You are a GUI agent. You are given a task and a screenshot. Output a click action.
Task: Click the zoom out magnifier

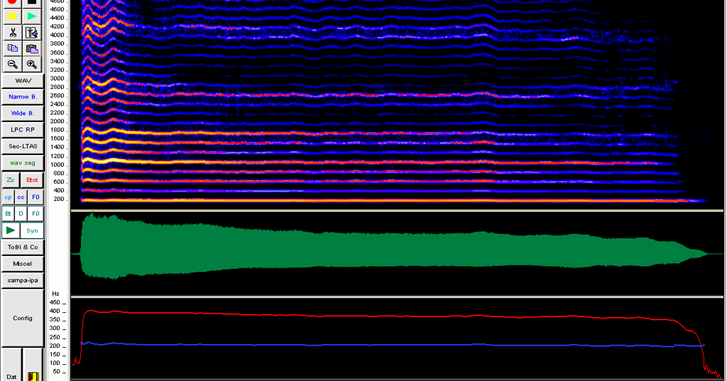click(x=12, y=64)
